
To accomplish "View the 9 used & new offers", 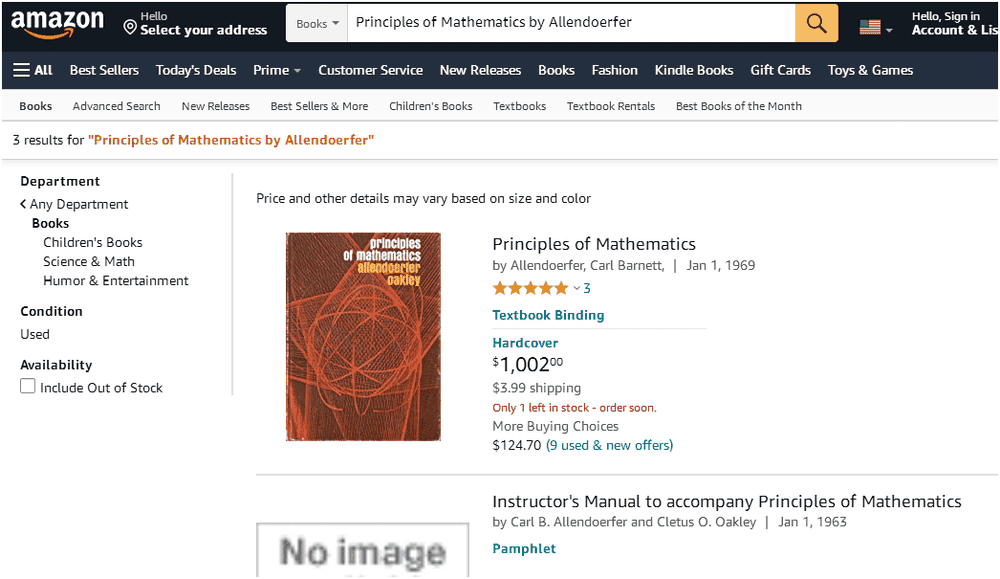I will tap(609, 445).
